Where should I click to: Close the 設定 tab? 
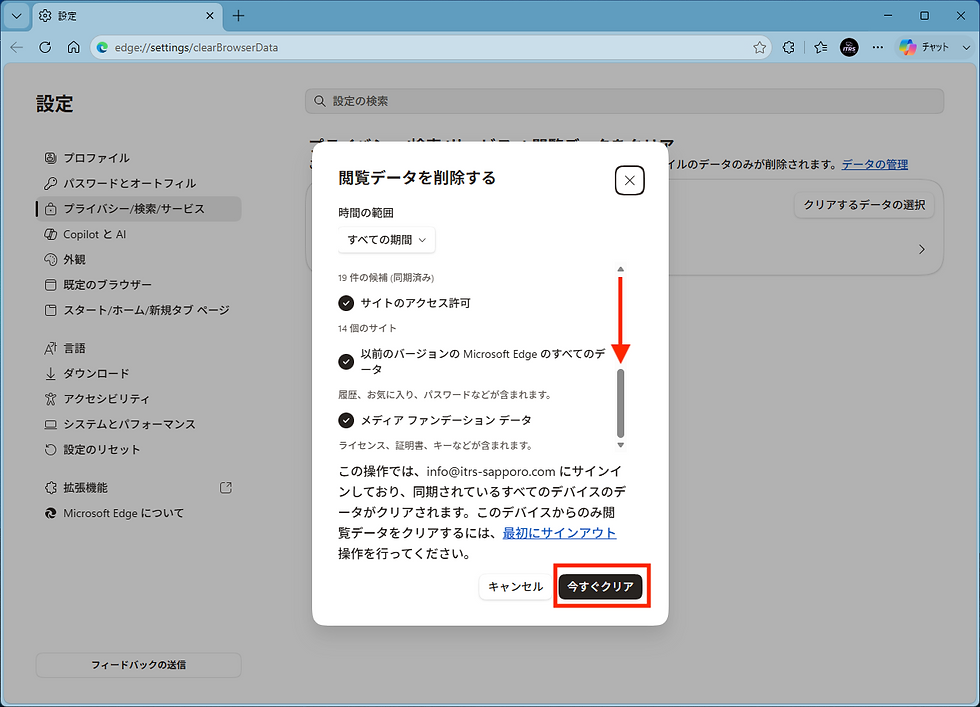[210, 16]
